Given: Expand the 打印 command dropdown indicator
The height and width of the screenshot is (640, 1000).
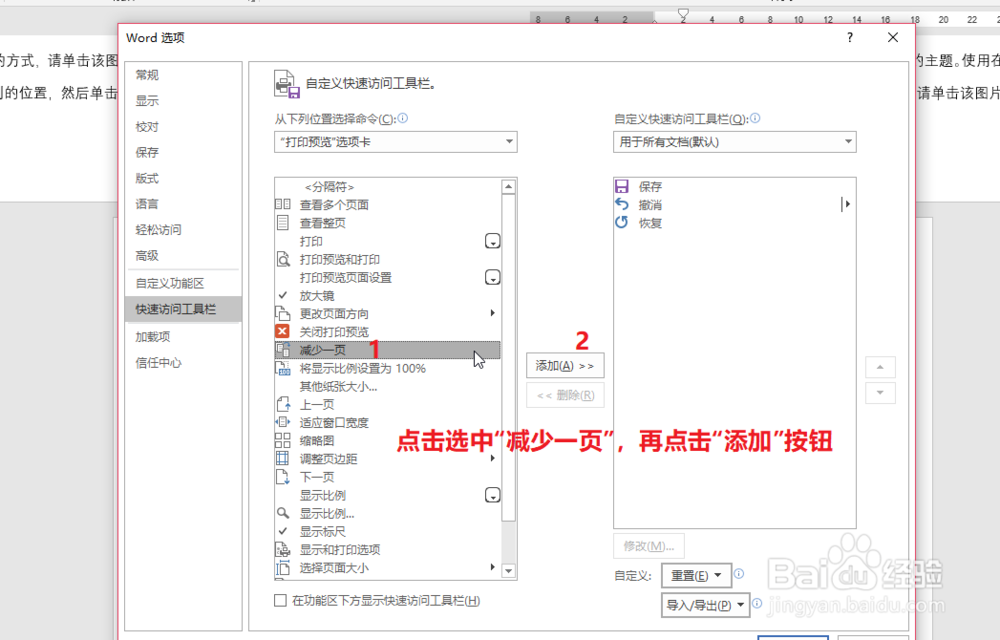Looking at the screenshot, I should tap(492, 241).
